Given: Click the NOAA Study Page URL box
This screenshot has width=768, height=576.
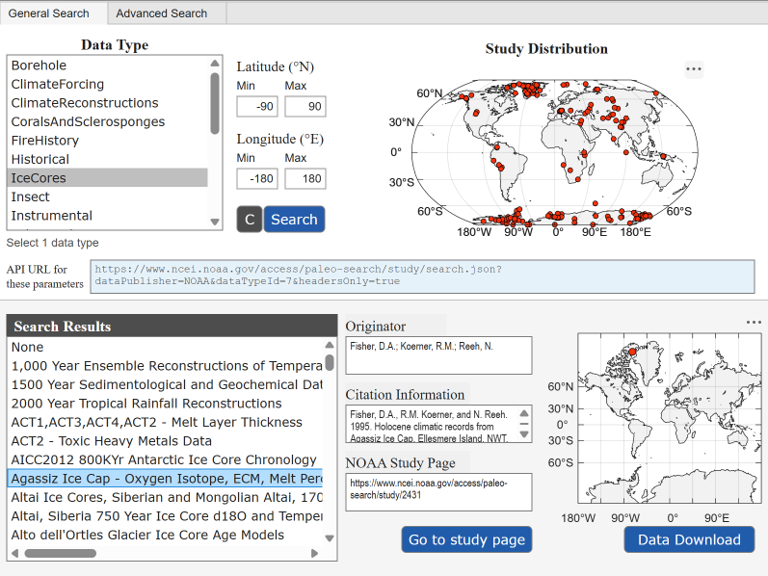Looking at the screenshot, I should point(439,492).
